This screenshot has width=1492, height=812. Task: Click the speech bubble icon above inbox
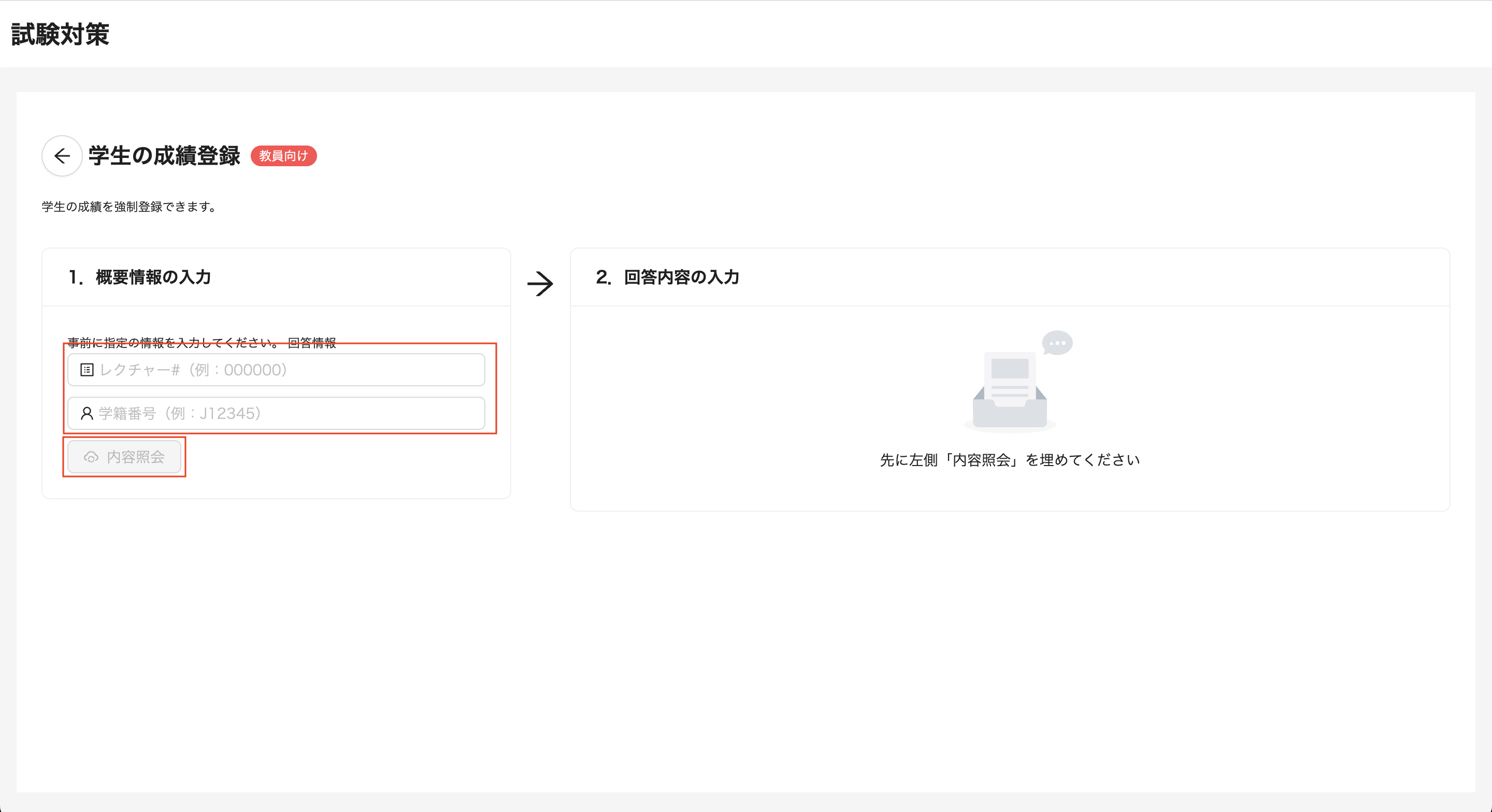click(1057, 343)
